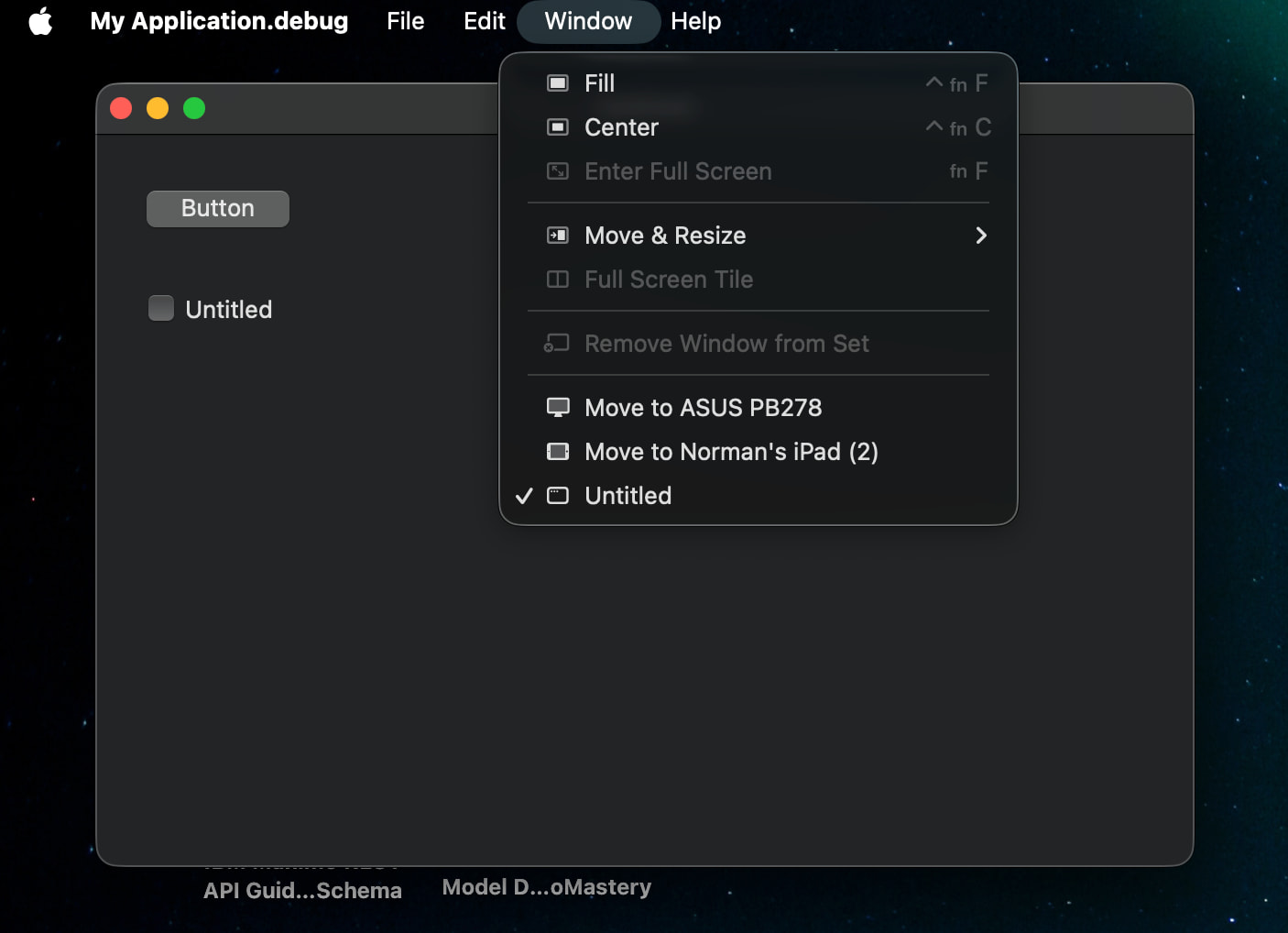Click the Enter Full Screen icon
The height and width of the screenshot is (933, 1288).
(558, 171)
